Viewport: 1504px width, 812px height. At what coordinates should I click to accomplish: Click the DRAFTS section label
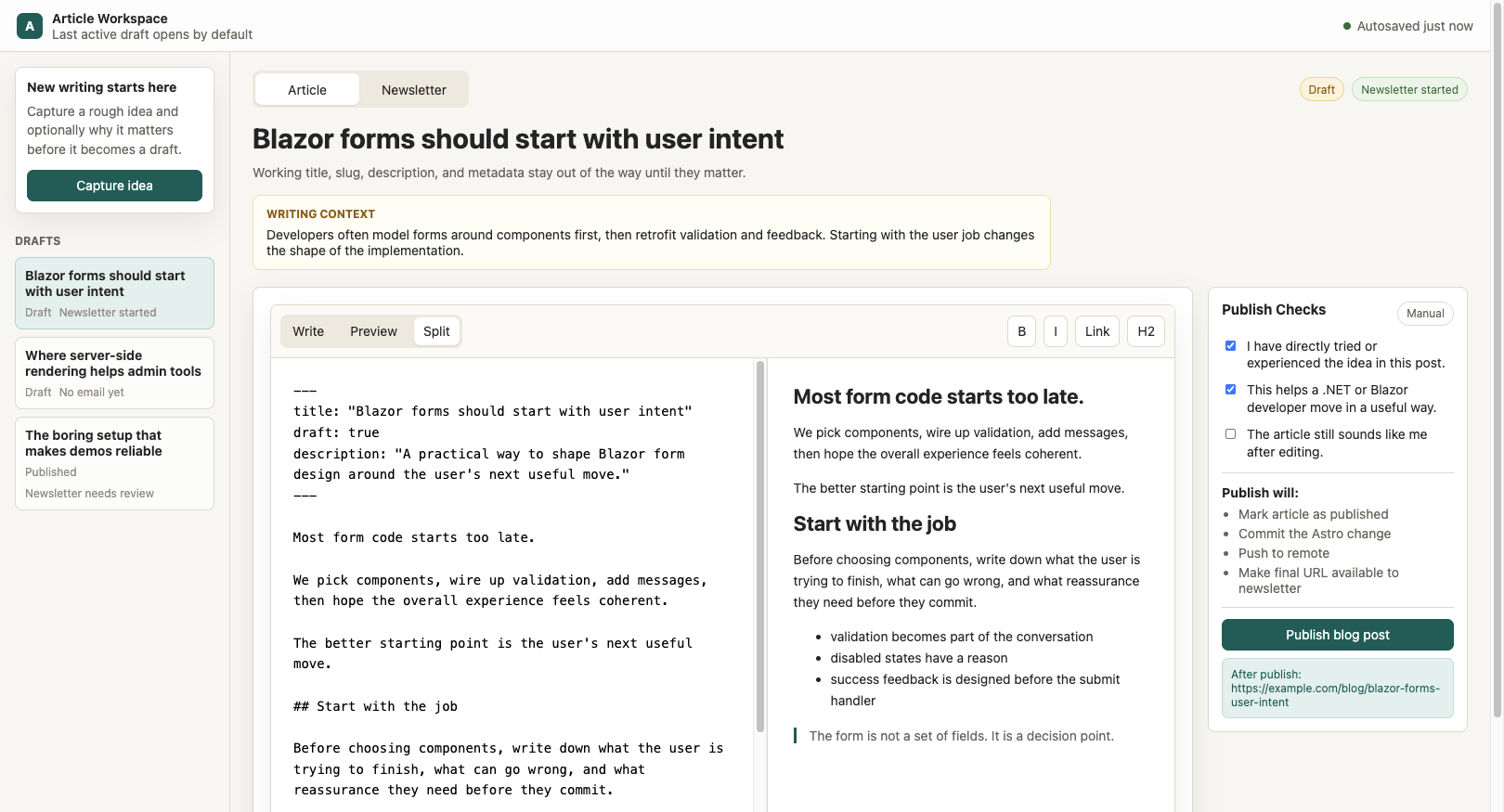(38, 241)
